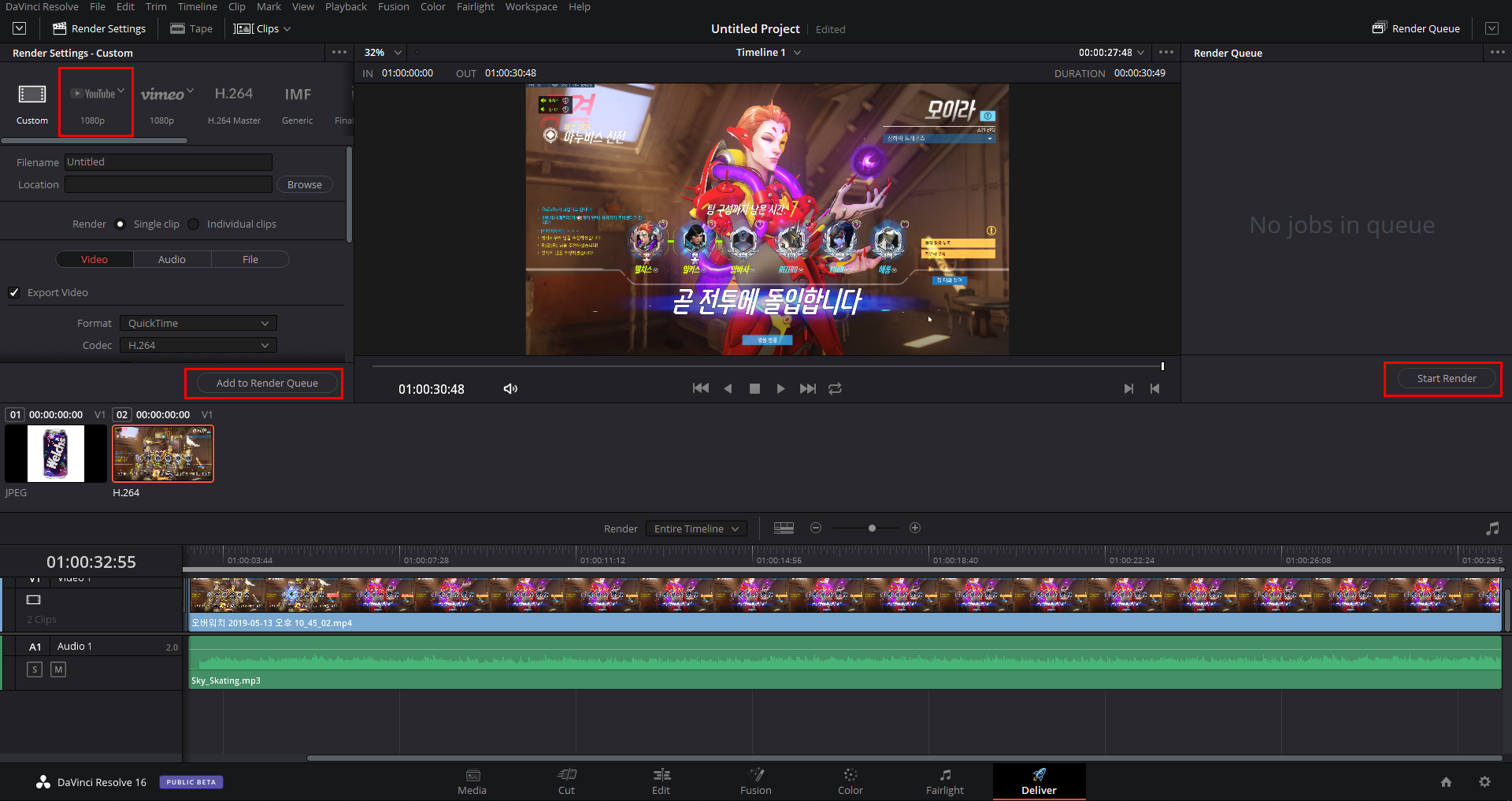Expand the YouTube preset options arrow
Screen dimensions: 1512x801
point(120,91)
